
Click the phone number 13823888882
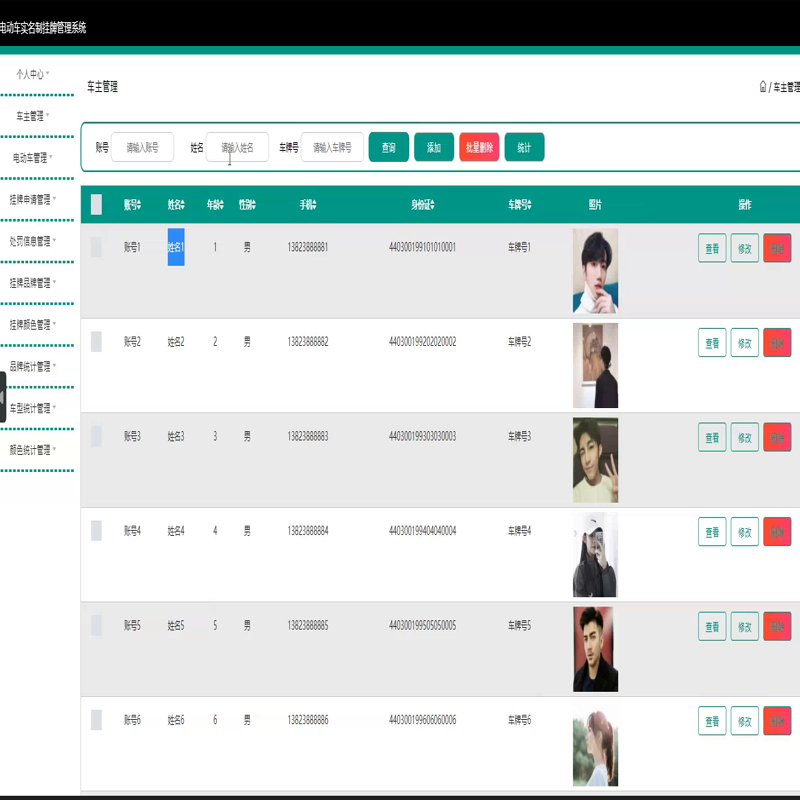click(308, 341)
